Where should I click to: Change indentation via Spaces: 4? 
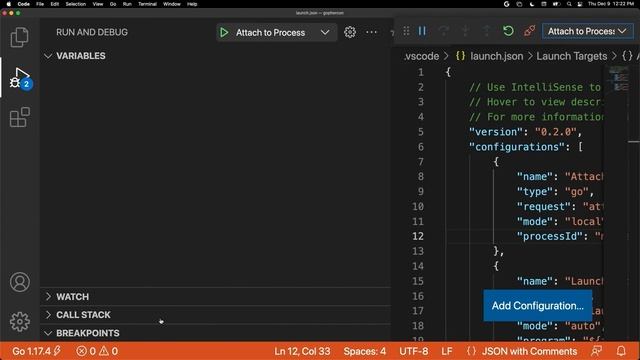coord(364,351)
